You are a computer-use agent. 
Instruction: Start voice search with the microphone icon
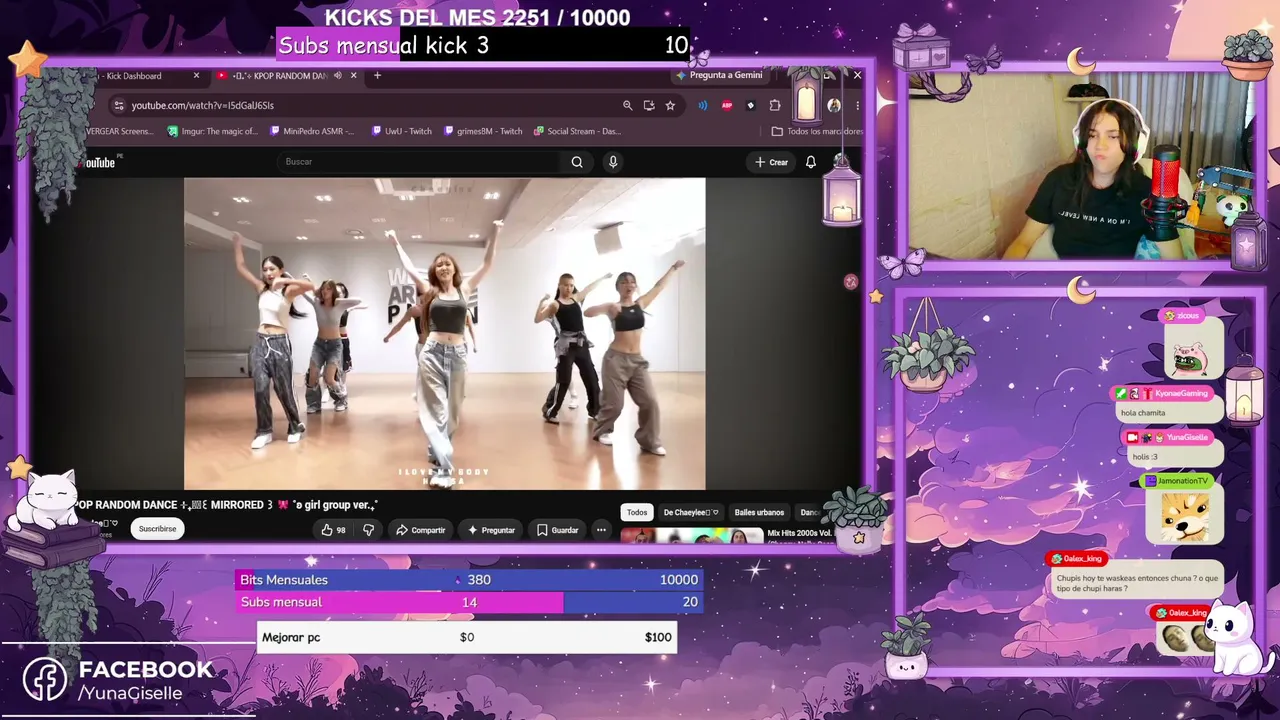613,162
